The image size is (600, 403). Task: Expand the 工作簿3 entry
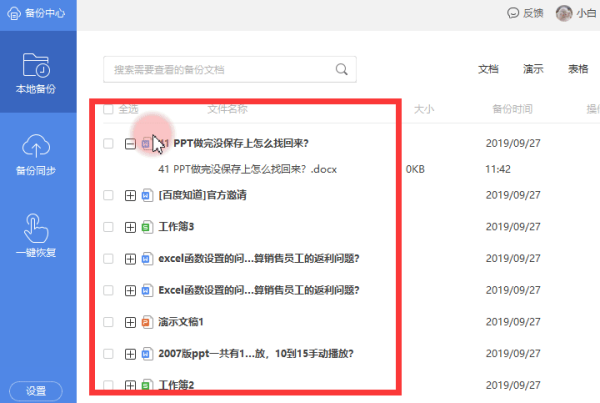(x=130, y=227)
